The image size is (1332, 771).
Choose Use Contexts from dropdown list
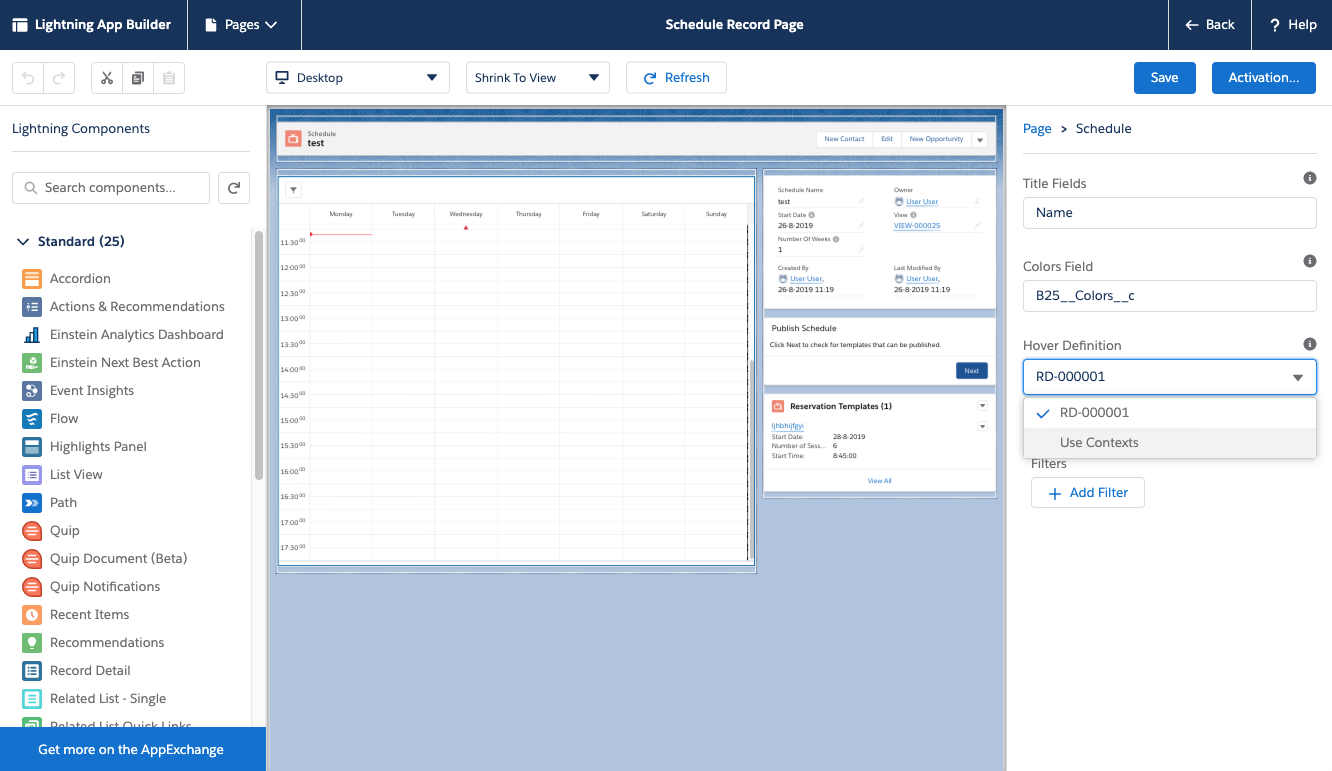[x=1099, y=443]
